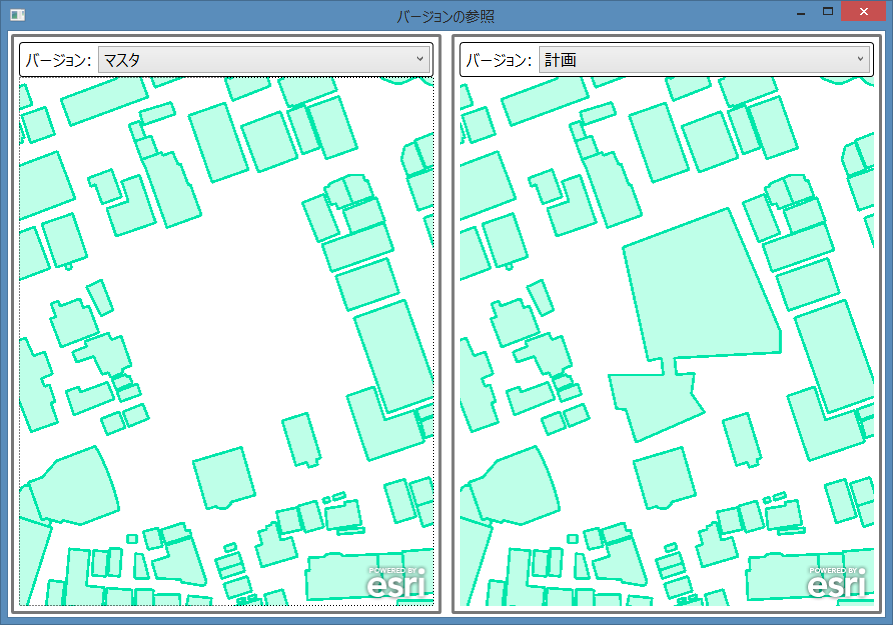The height and width of the screenshot is (625, 893).
Task: Click the バージョンの参照 window title text
Action: 445,16
